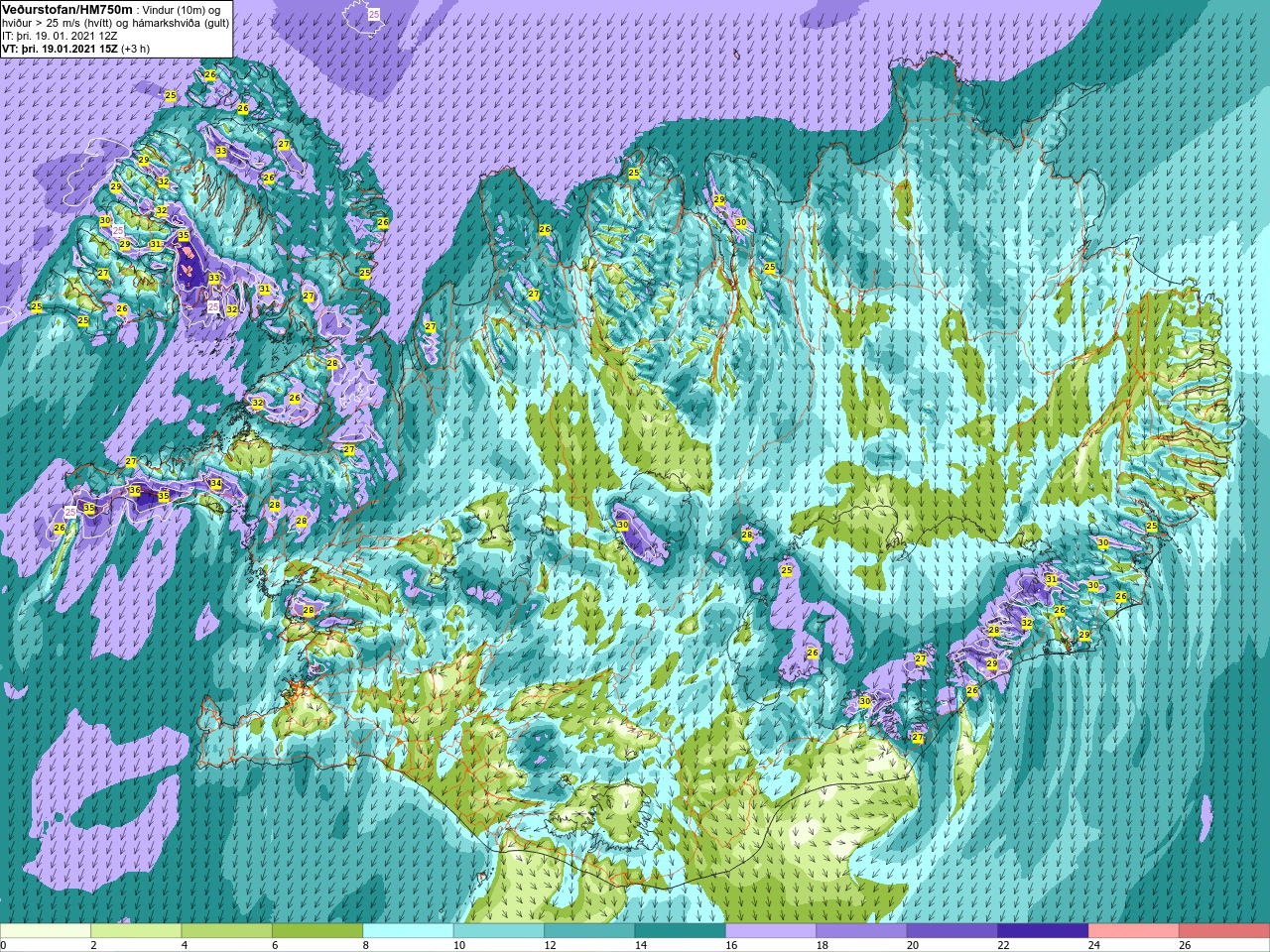Click the 18–20 medium purple legend swatch
The width and height of the screenshot is (1270, 952).
862,931
